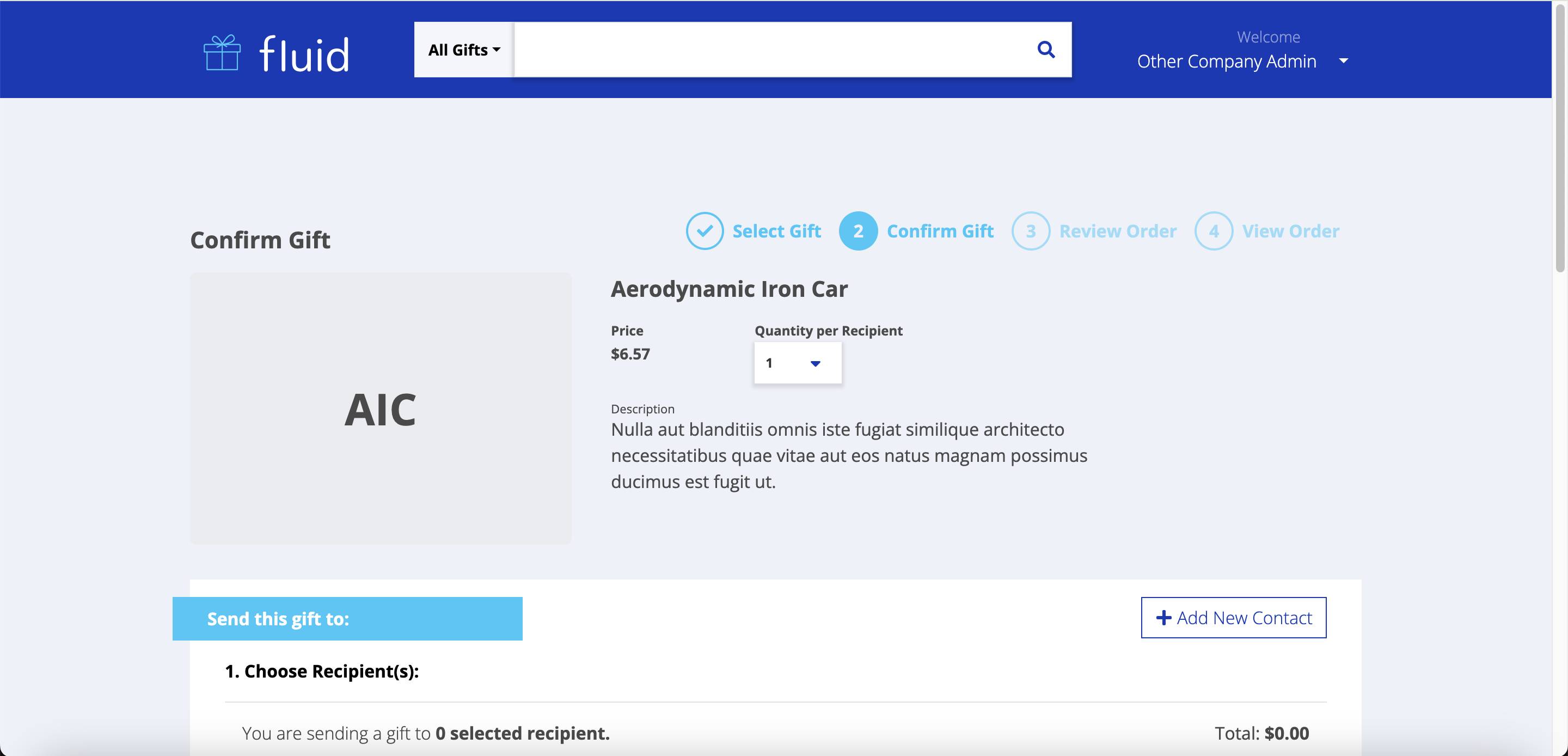
Task: Click the step 2 circle icon
Action: click(857, 231)
